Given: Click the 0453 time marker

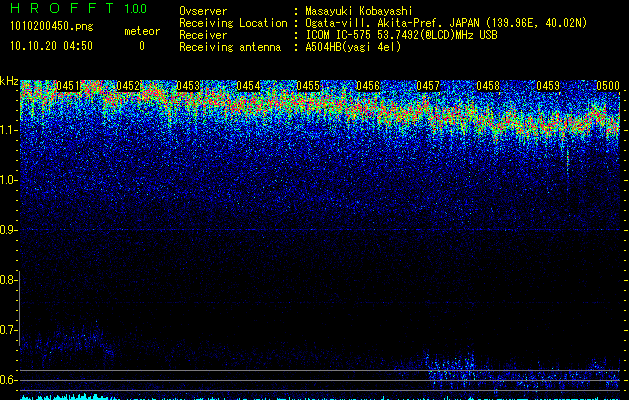Looking at the screenshot, I should click(188, 86).
